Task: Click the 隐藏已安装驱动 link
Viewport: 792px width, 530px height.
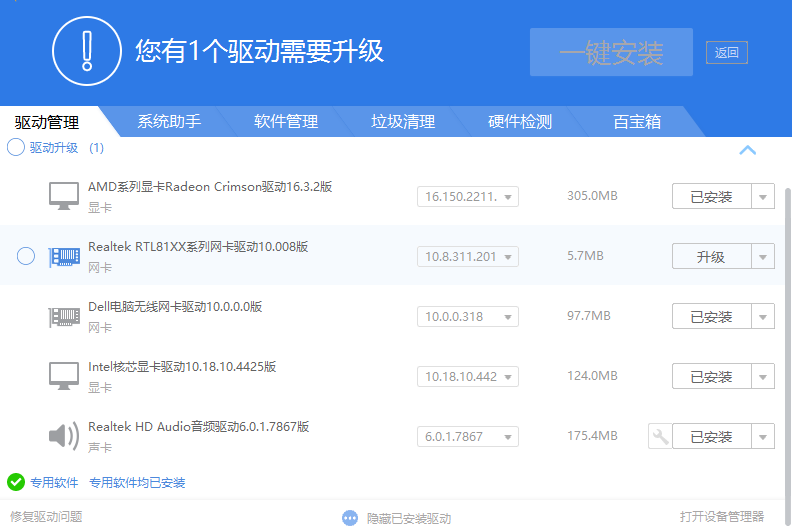Action: [x=409, y=518]
